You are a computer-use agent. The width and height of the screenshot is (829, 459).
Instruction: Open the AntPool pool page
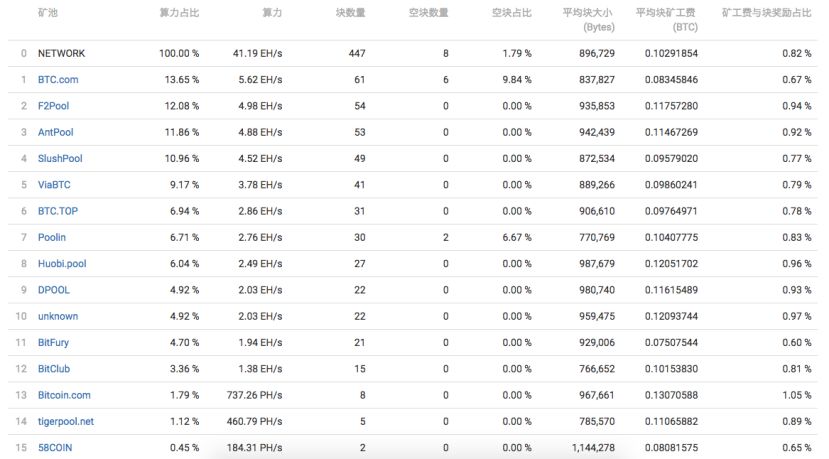point(56,132)
